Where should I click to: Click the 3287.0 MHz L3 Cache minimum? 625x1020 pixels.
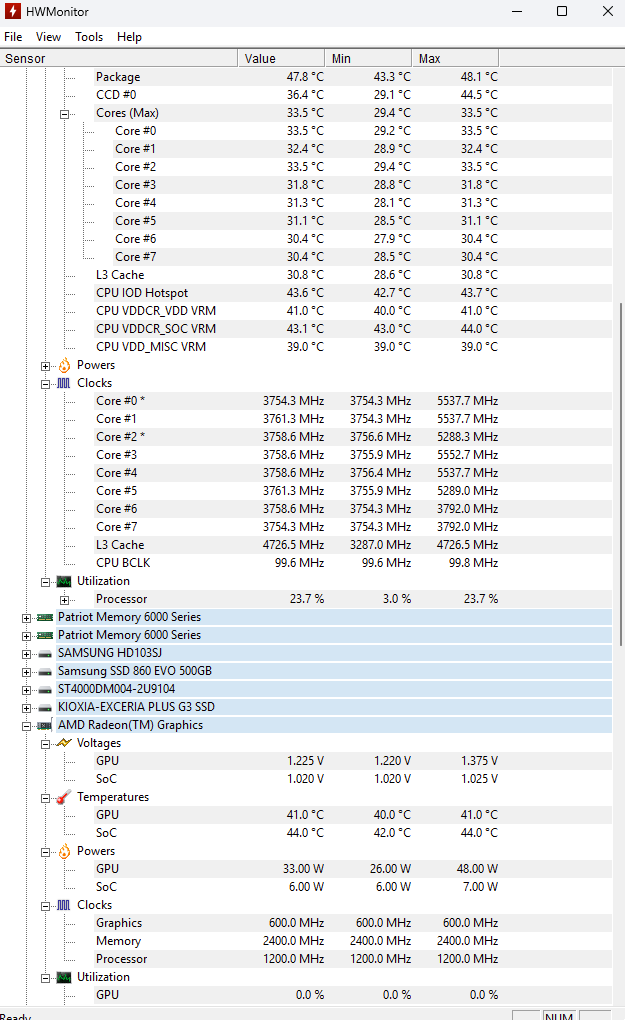[380, 545]
